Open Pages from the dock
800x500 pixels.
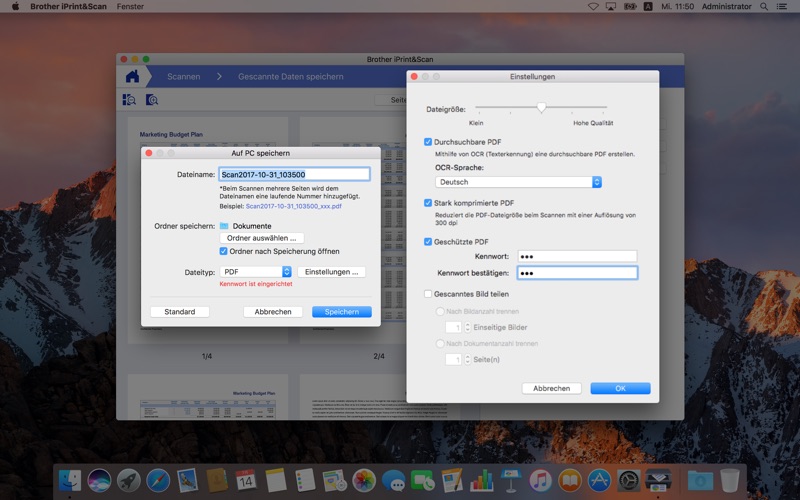tap(452, 480)
